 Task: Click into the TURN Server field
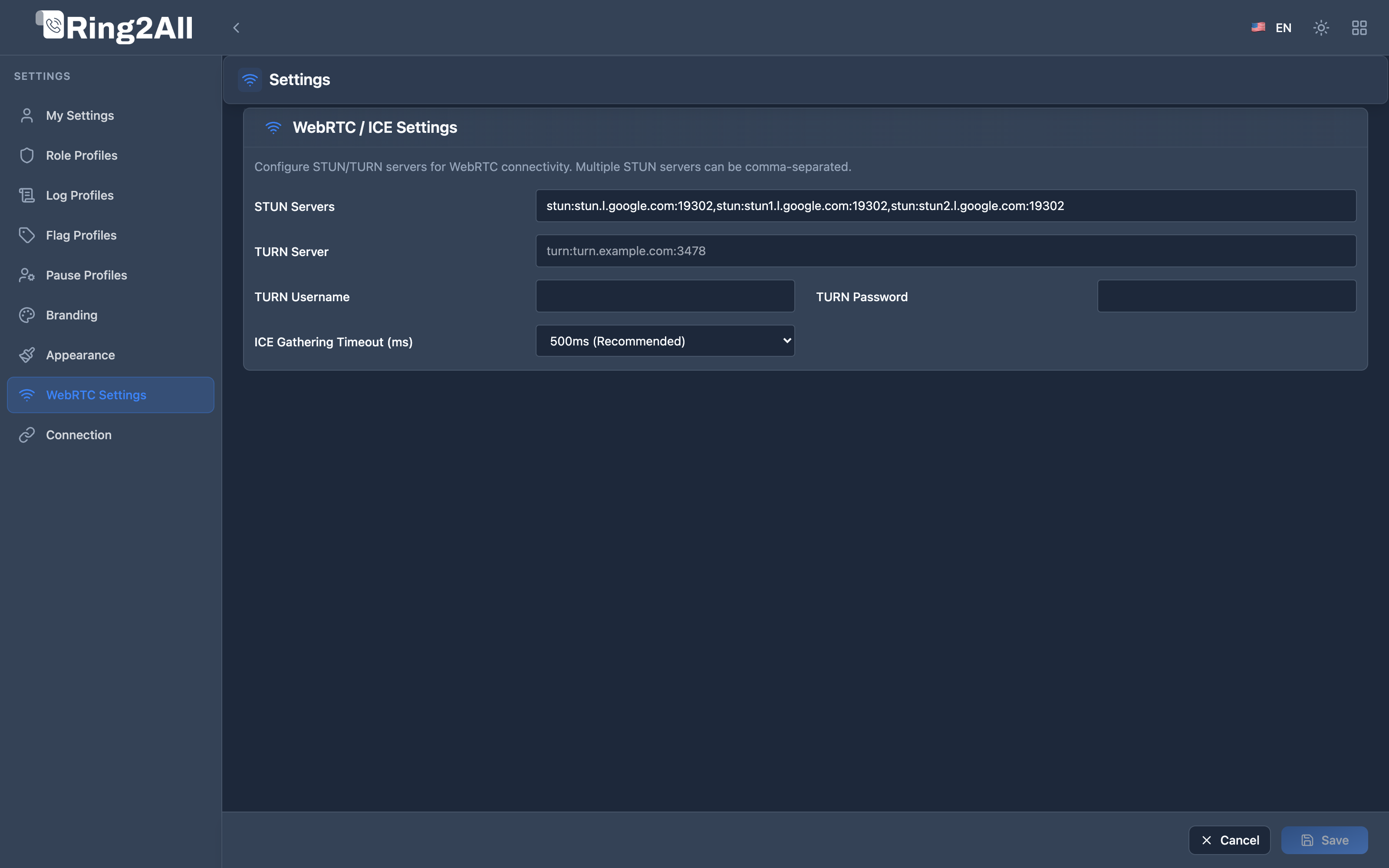946,251
